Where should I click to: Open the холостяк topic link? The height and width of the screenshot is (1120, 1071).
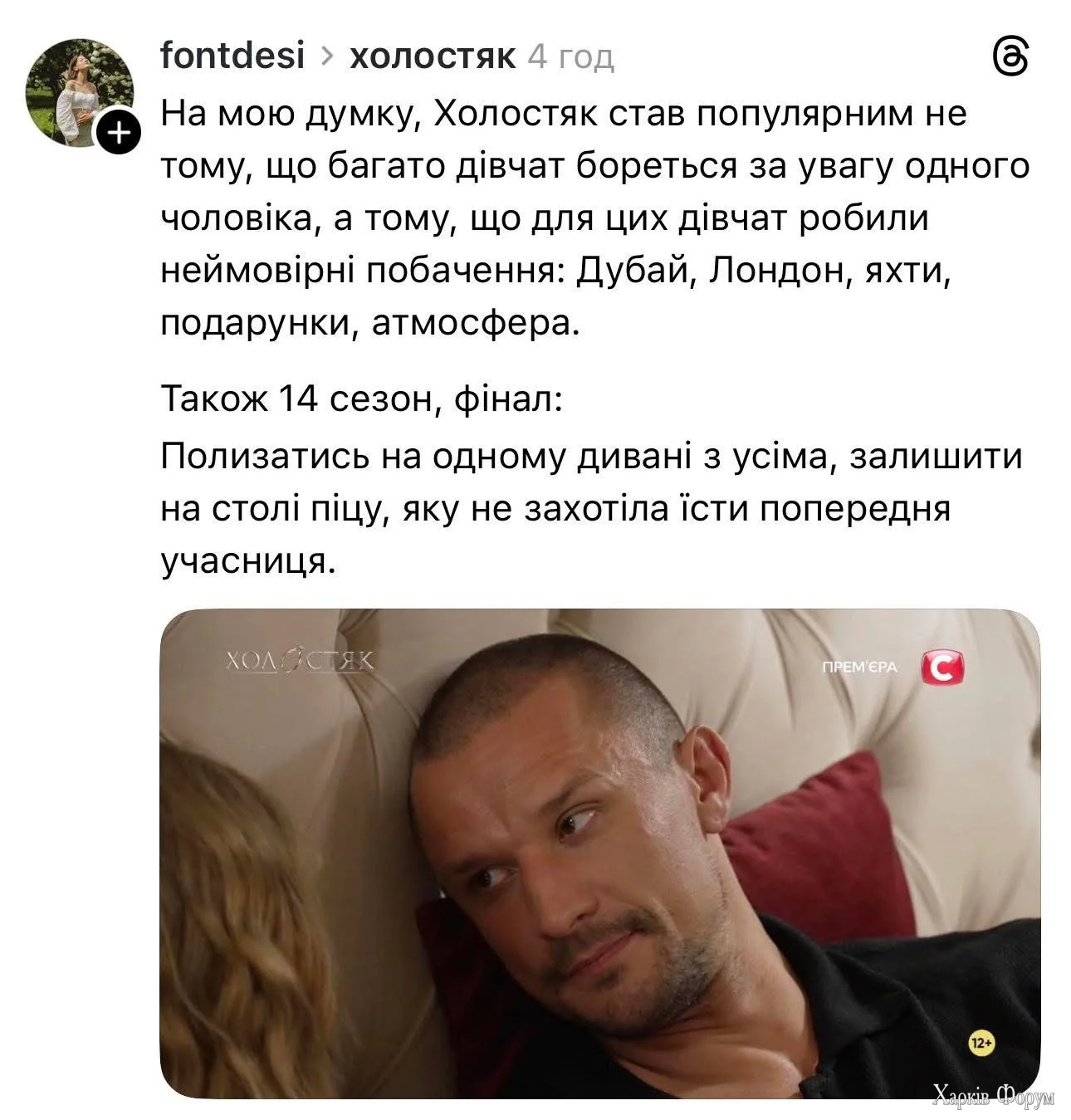(x=433, y=56)
